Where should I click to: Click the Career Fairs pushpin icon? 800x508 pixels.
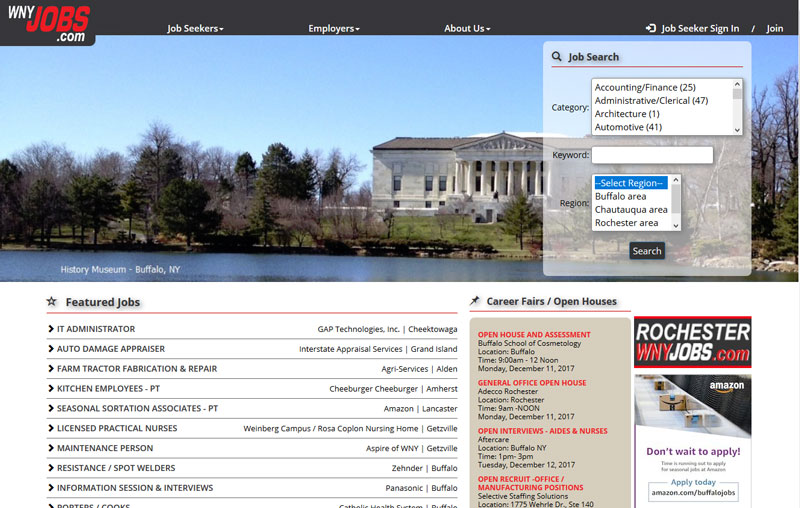tap(475, 300)
